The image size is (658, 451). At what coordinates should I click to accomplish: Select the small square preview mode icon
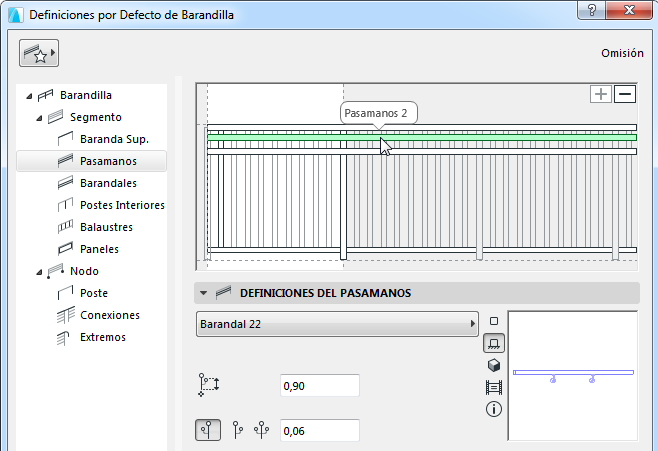[494, 321]
